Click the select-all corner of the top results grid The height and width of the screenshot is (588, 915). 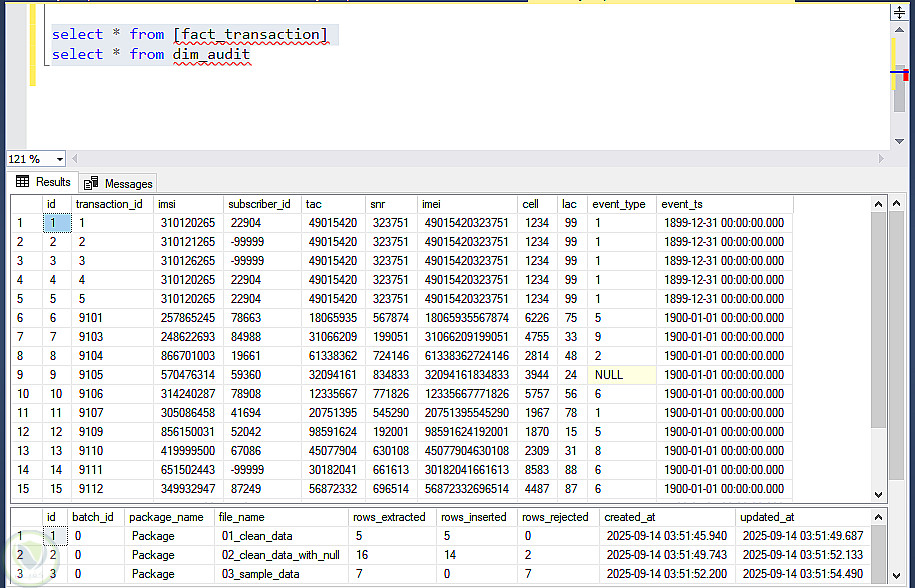pos(24,204)
